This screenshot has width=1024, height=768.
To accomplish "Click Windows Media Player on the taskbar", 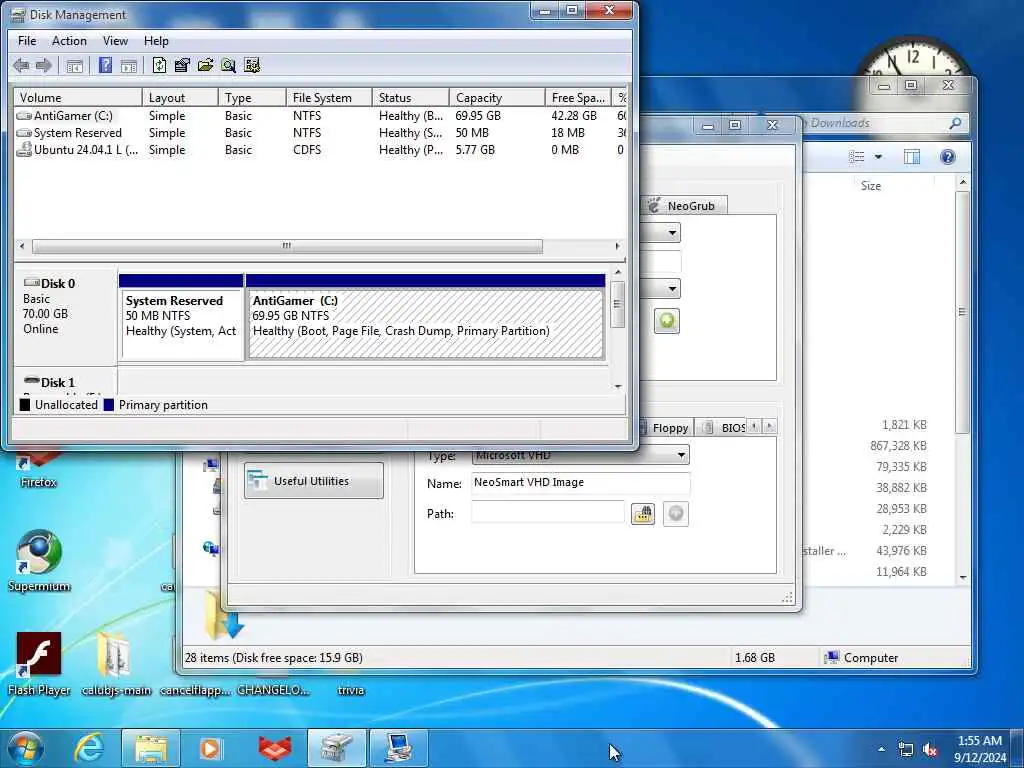I will point(210,748).
